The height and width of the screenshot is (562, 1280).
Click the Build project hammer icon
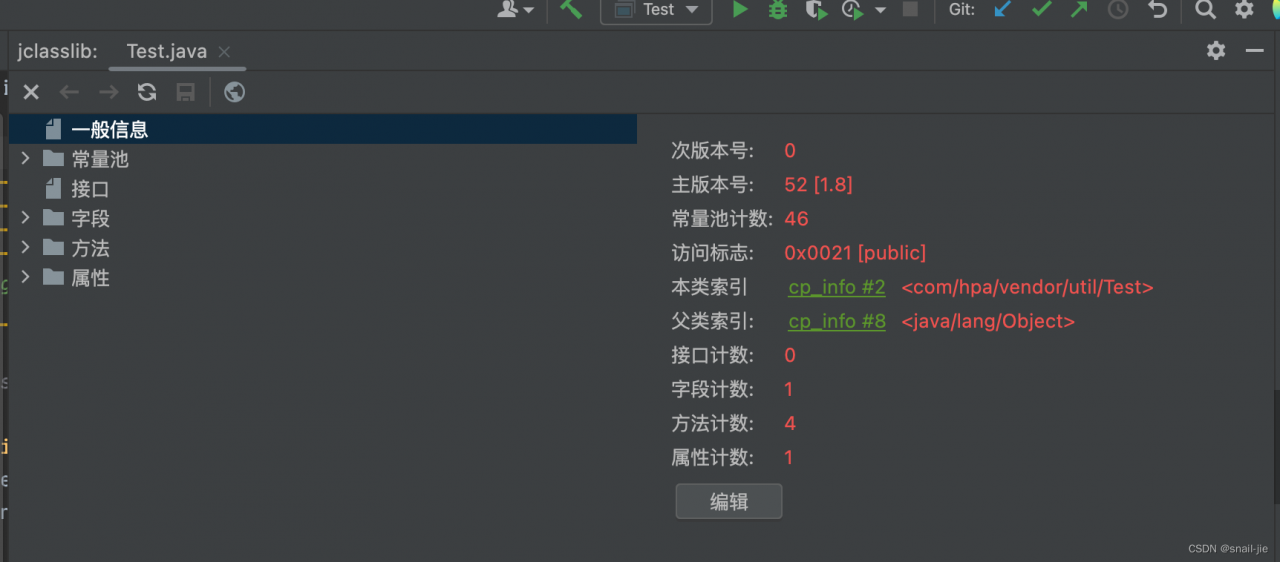click(571, 9)
